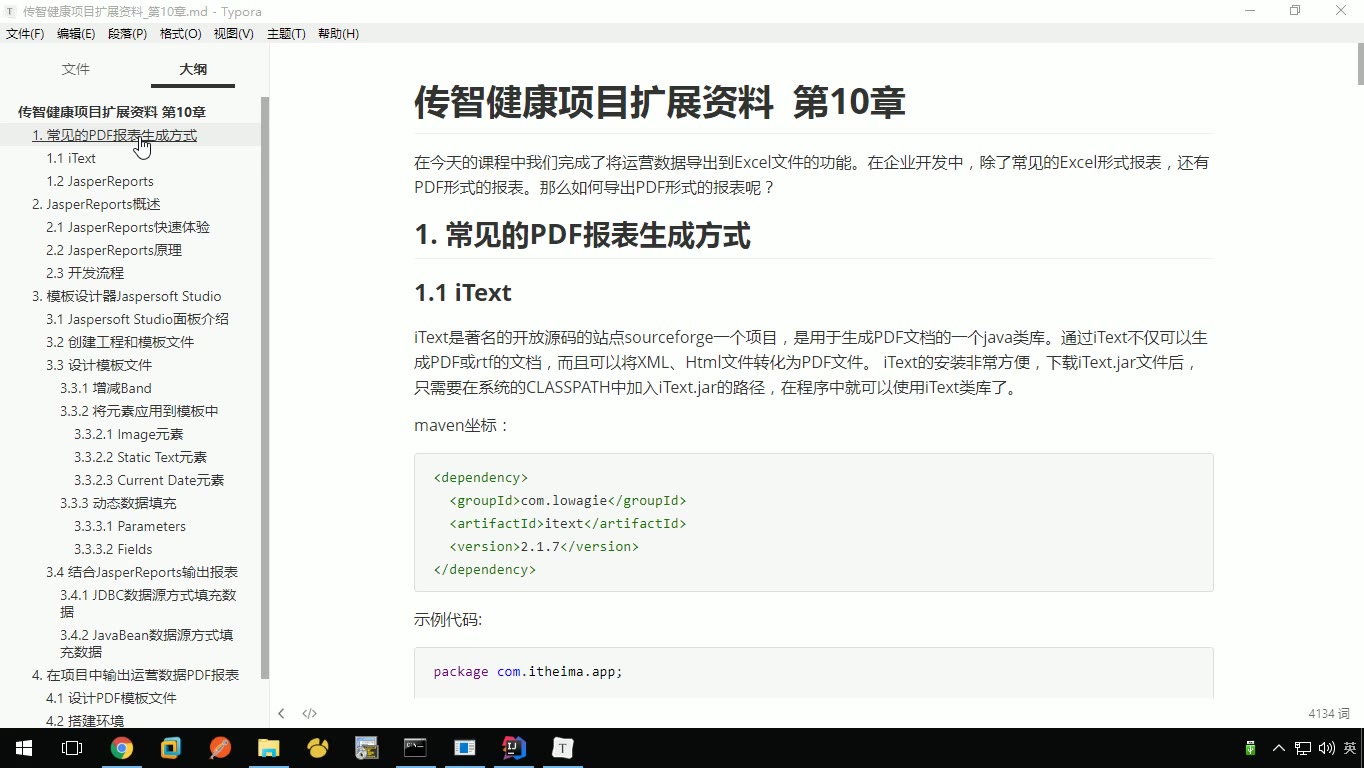Screen dimensions: 1364x768
Task: Switch to the command prompt window
Action: 415,748
